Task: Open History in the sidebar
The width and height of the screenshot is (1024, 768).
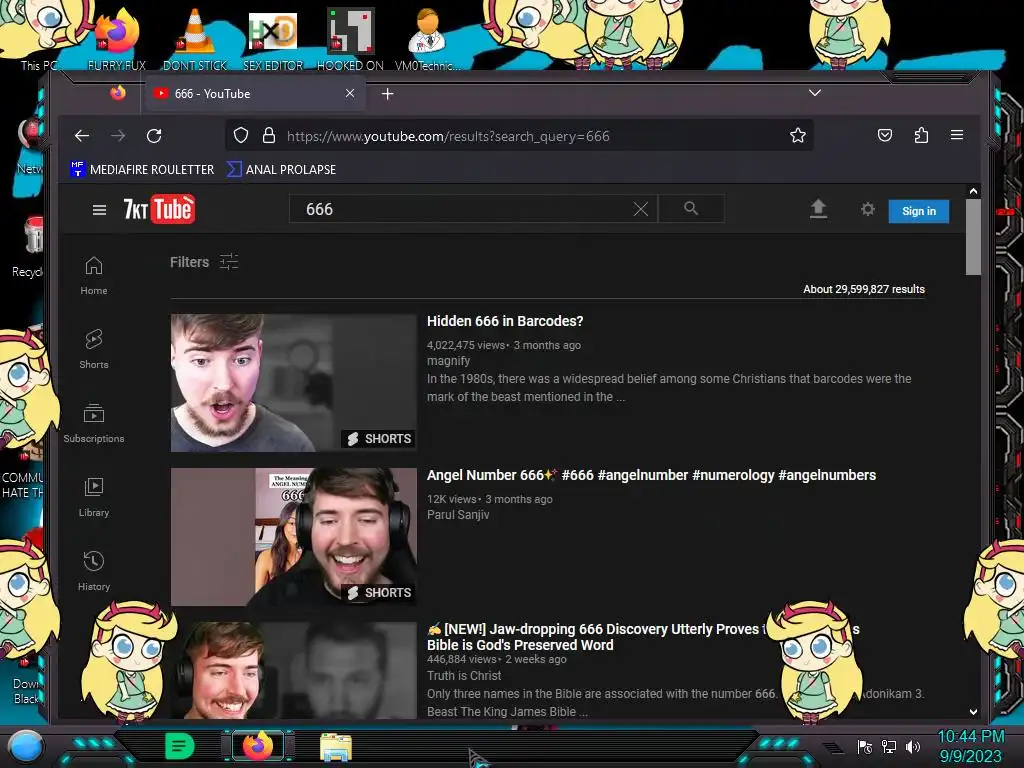Action: click(93, 571)
